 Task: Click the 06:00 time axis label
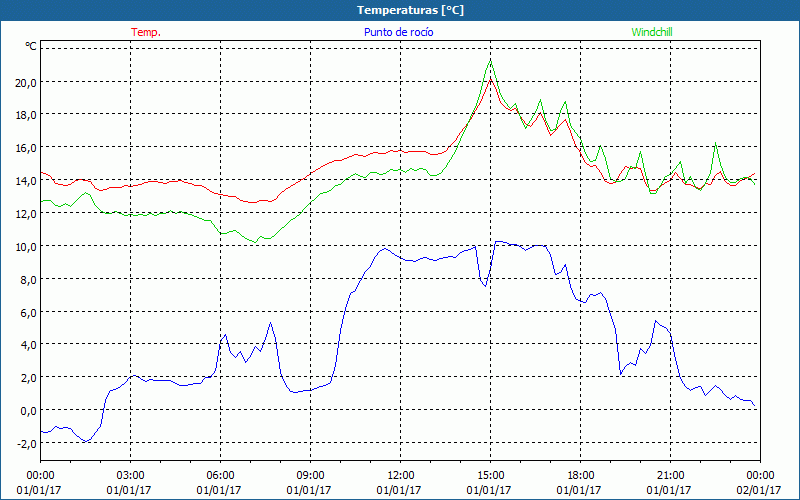pos(220,476)
